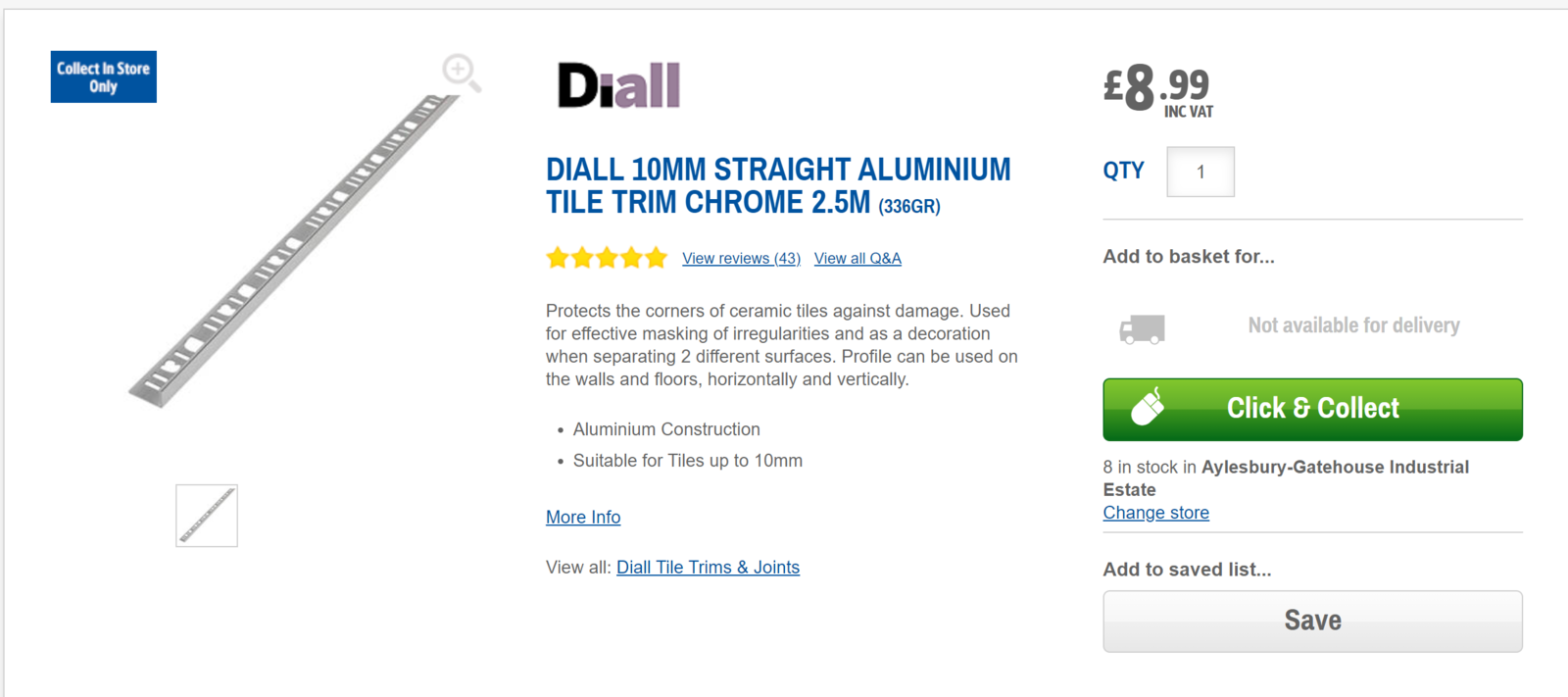1568x697 pixels.
Task: Click the £8.99 price text
Action: pos(1156,87)
